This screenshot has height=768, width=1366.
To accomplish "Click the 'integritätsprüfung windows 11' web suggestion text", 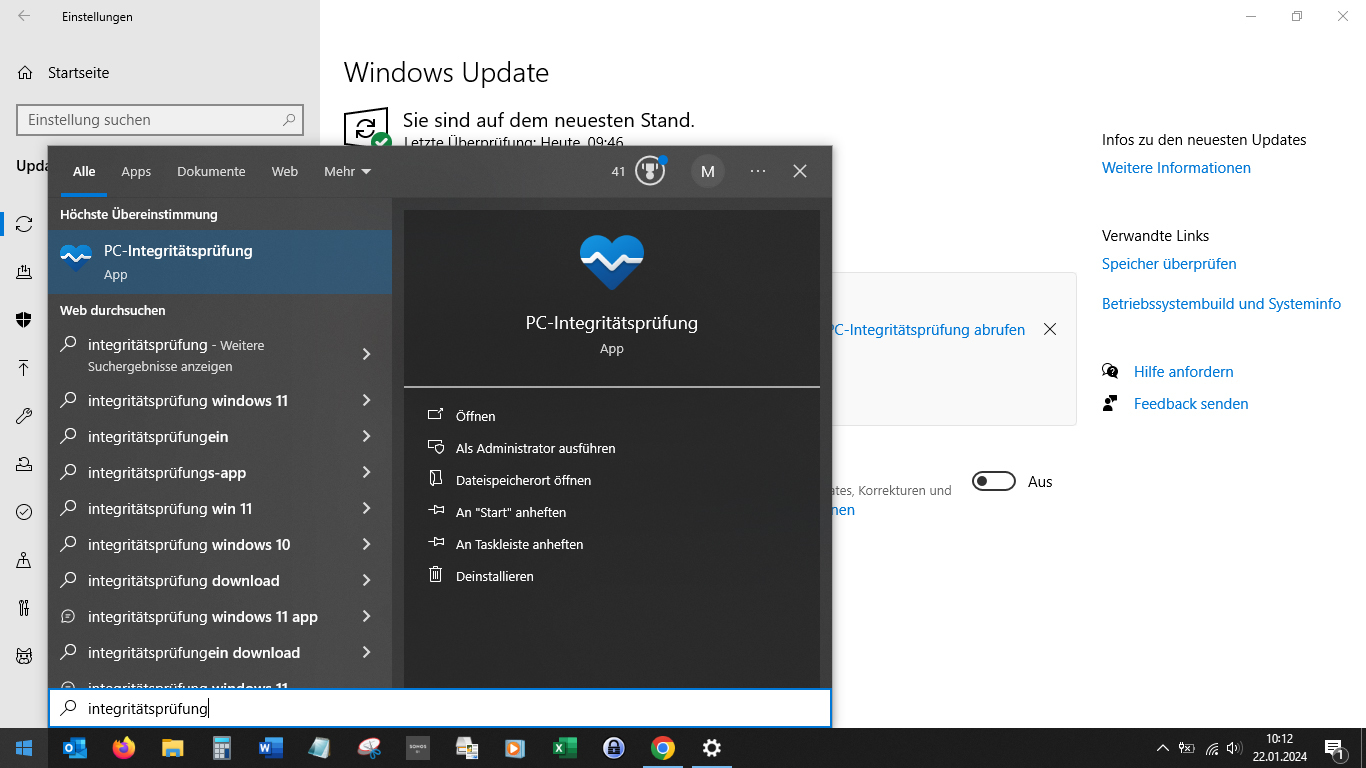I will (x=188, y=400).
